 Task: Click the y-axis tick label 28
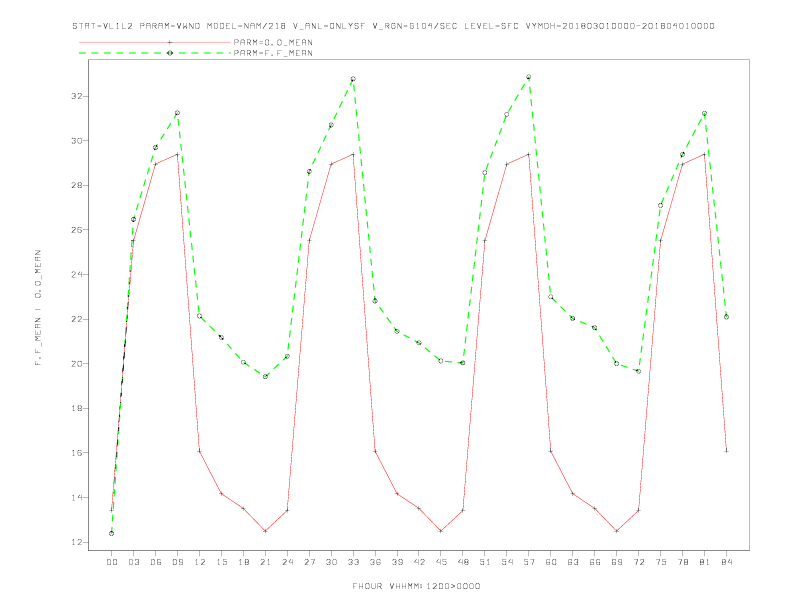click(x=77, y=185)
